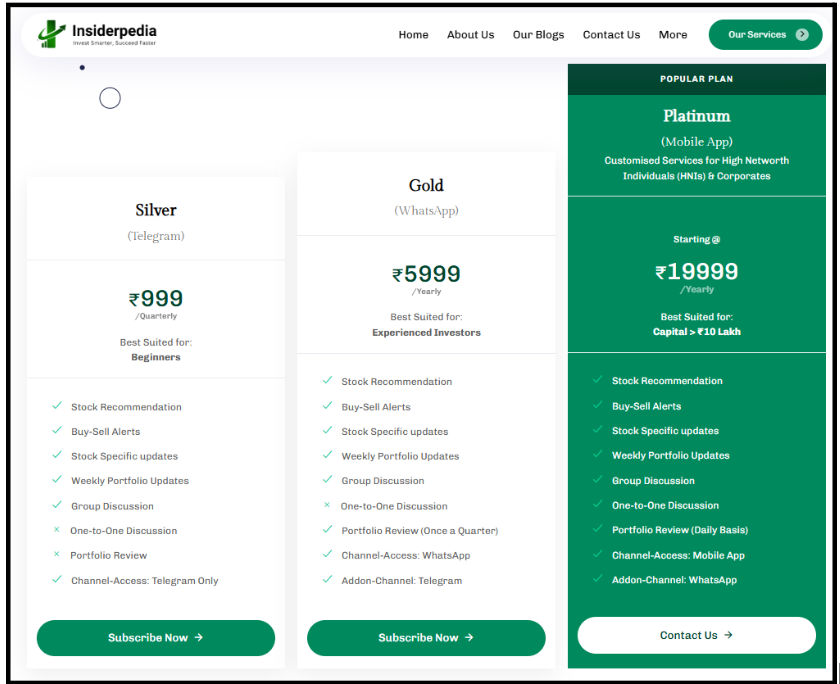Image resolution: width=840 pixels, height=684 pixels.
Task: Click checkmark beside Portfolio Review (Daily Basis)
Action: point(598,529)
